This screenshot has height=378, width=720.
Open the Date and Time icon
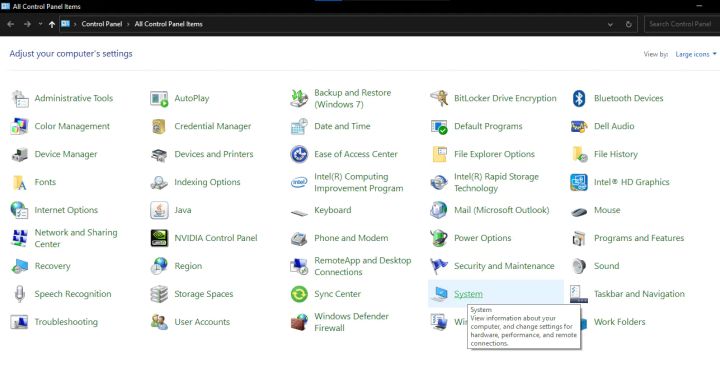tap(299, 126)
